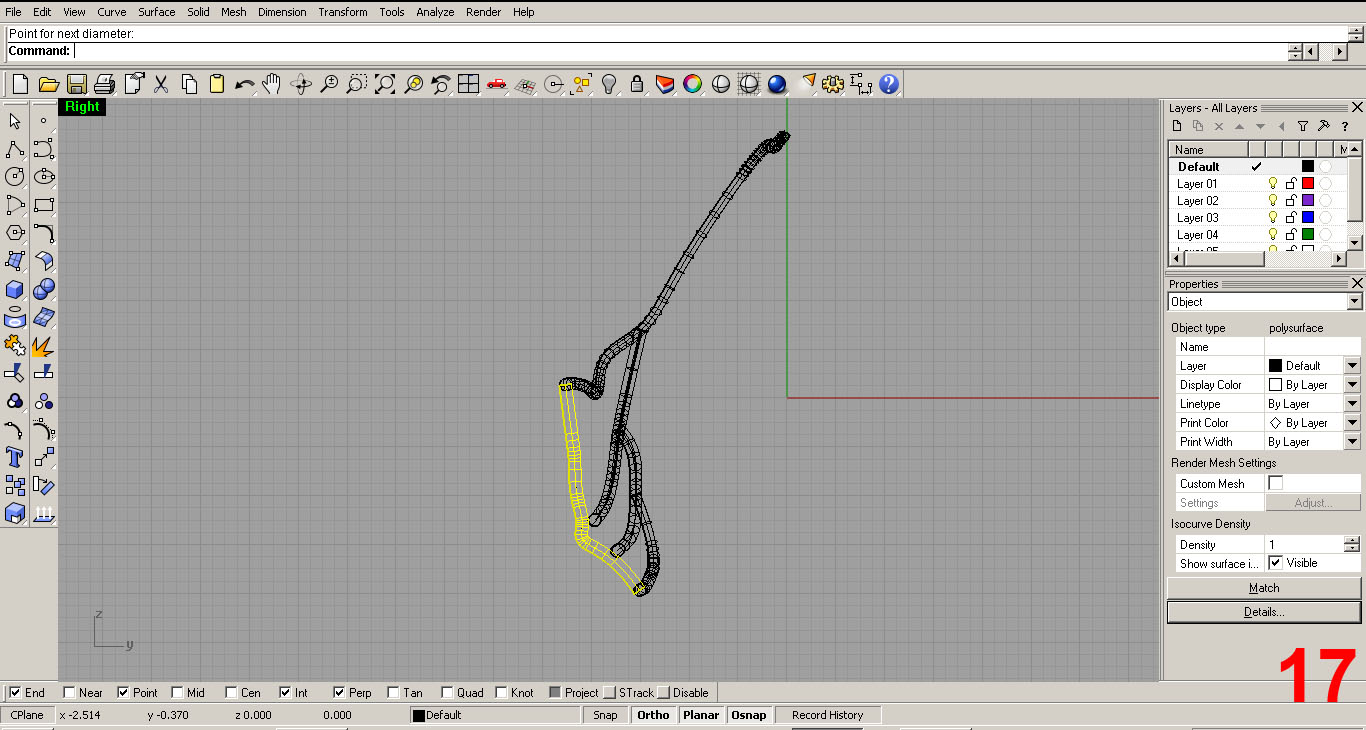Select the Polyline tool
This screenshot has height=730, width=1366.
[x=15, y=149]
